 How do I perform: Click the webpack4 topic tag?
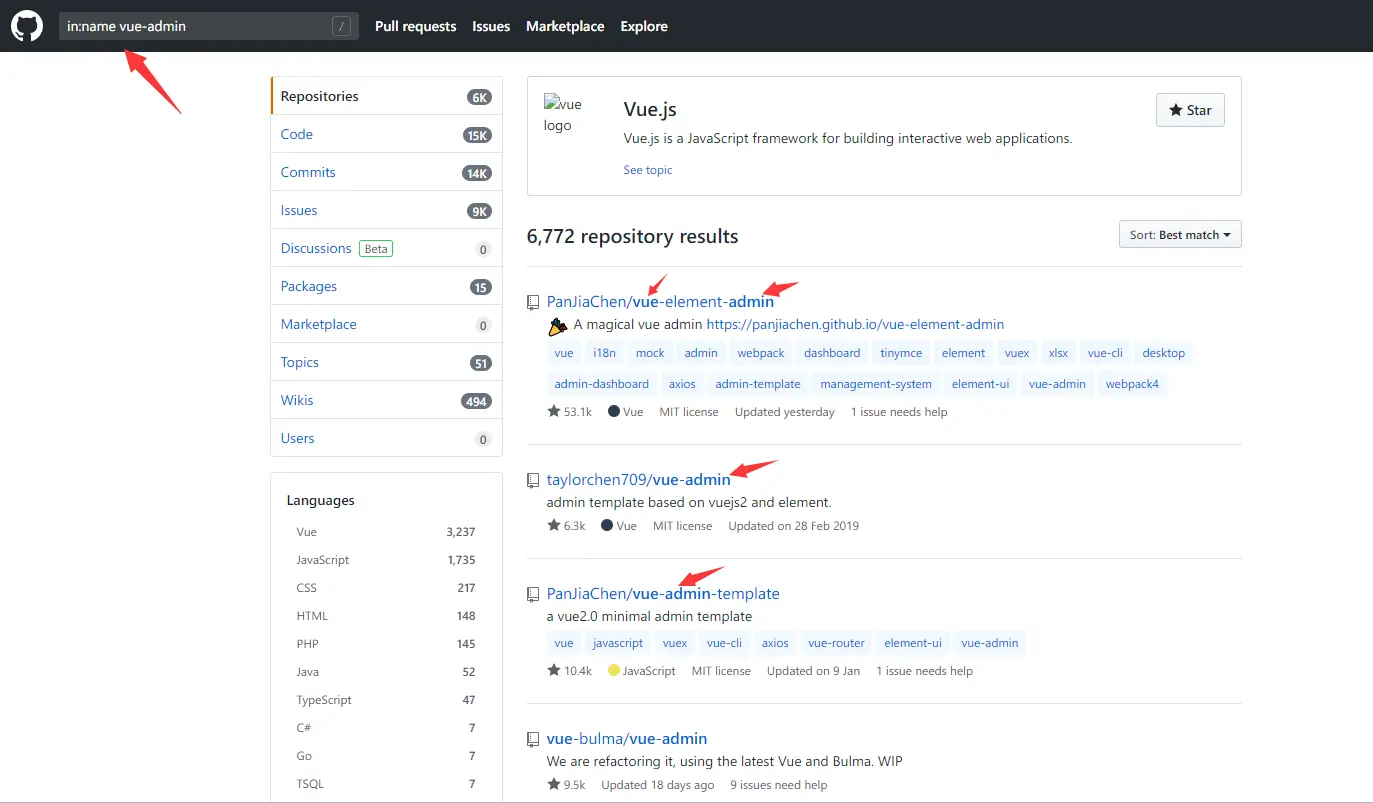(x=1132, y=384)
